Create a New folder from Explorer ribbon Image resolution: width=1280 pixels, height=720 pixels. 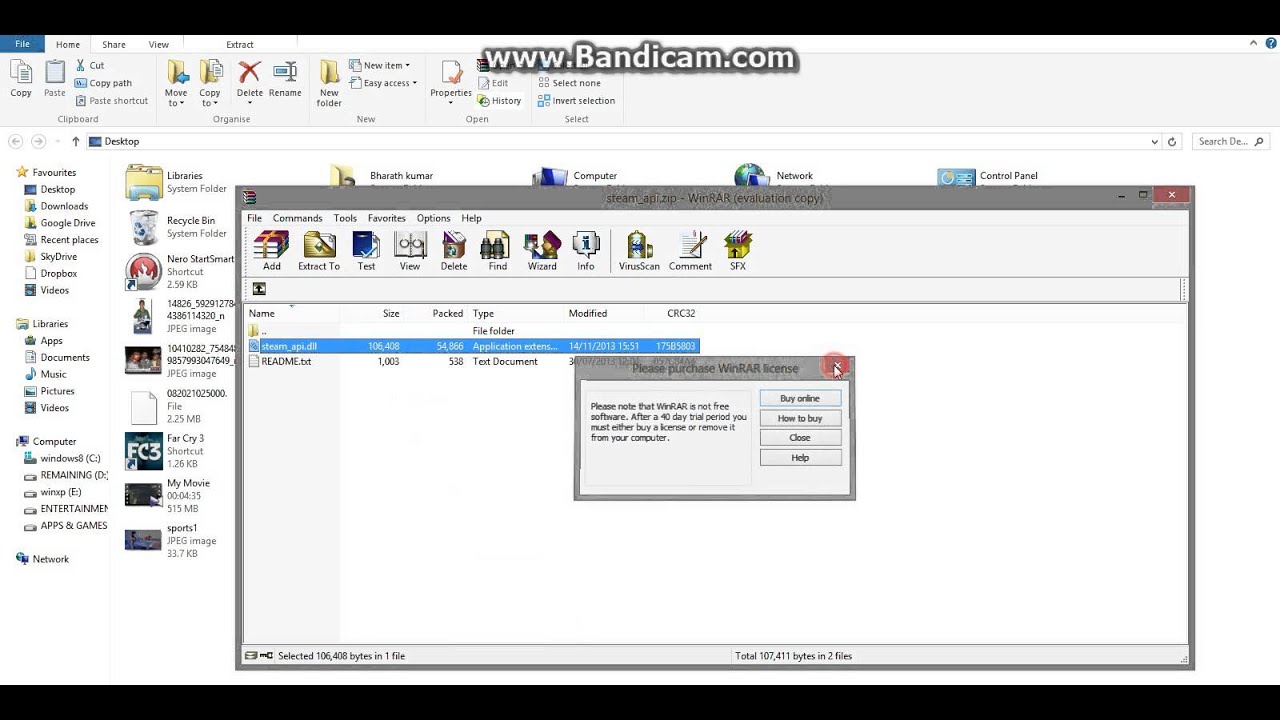[x=329, y=83]
